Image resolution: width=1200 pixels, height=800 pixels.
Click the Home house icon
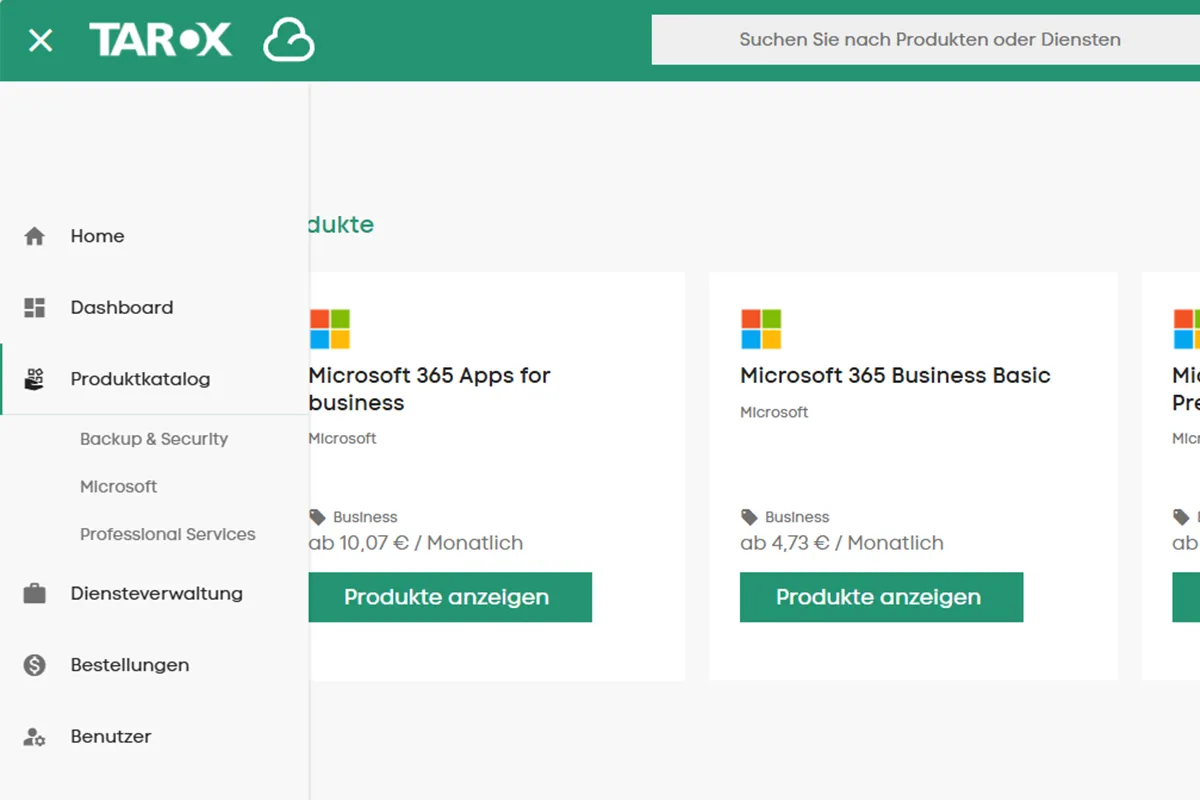point(35,237)
